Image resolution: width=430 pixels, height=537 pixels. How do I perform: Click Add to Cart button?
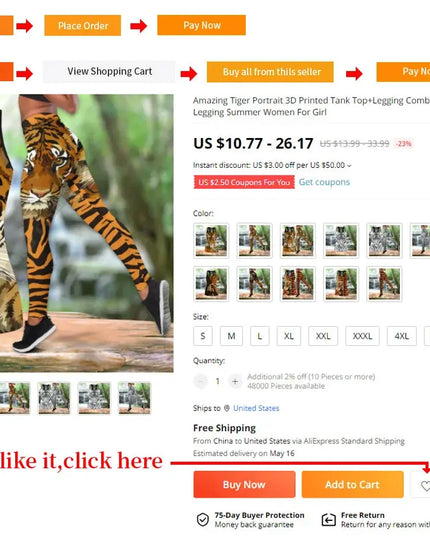(x=352, y=485)
